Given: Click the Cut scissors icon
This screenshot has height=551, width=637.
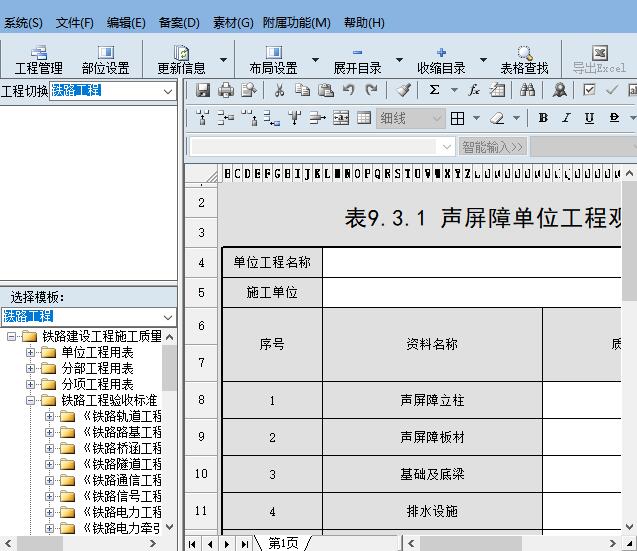Looking at the screenshot, I should (x=279, y=90).
